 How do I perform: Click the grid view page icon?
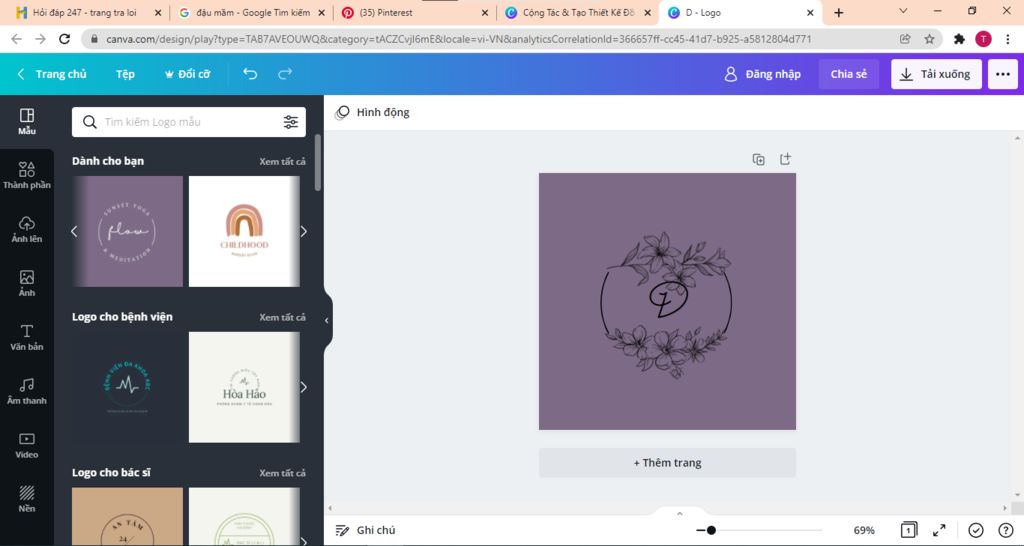coord(908,530)
